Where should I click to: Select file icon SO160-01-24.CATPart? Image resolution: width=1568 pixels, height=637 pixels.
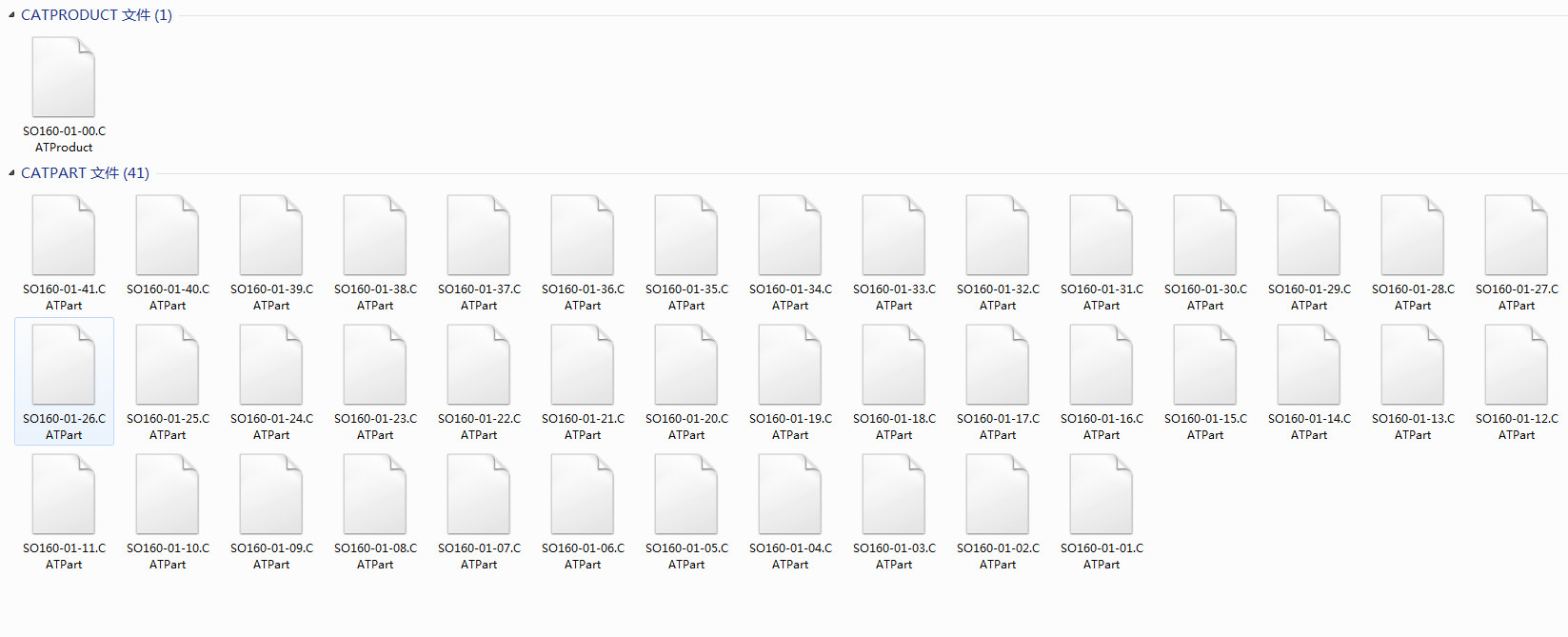tap(271, 365)
